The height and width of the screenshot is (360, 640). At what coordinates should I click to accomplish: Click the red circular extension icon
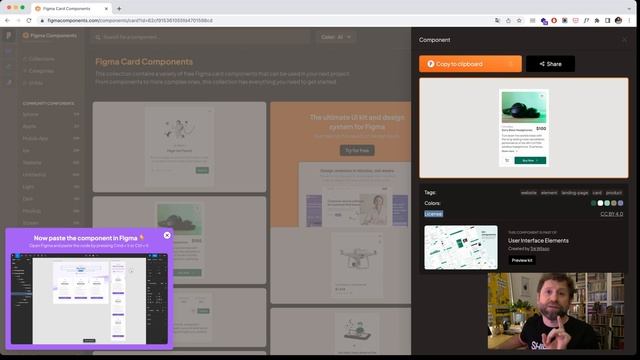tap(554, 20)
